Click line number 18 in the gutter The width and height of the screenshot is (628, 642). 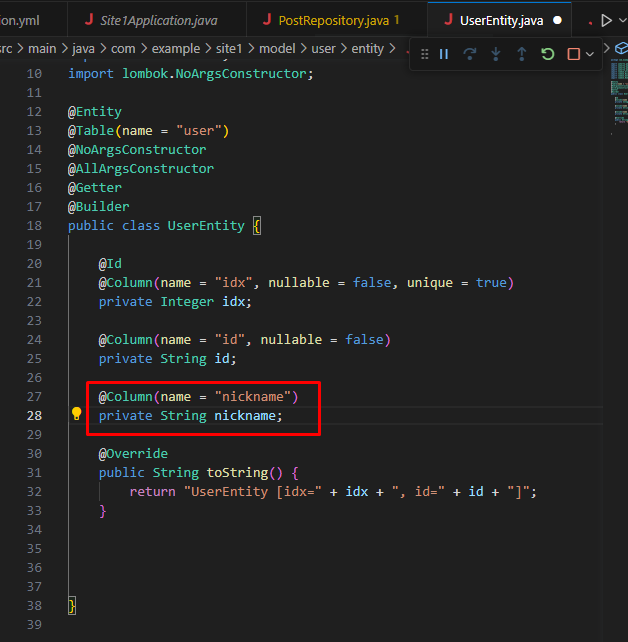pos(34,226)
